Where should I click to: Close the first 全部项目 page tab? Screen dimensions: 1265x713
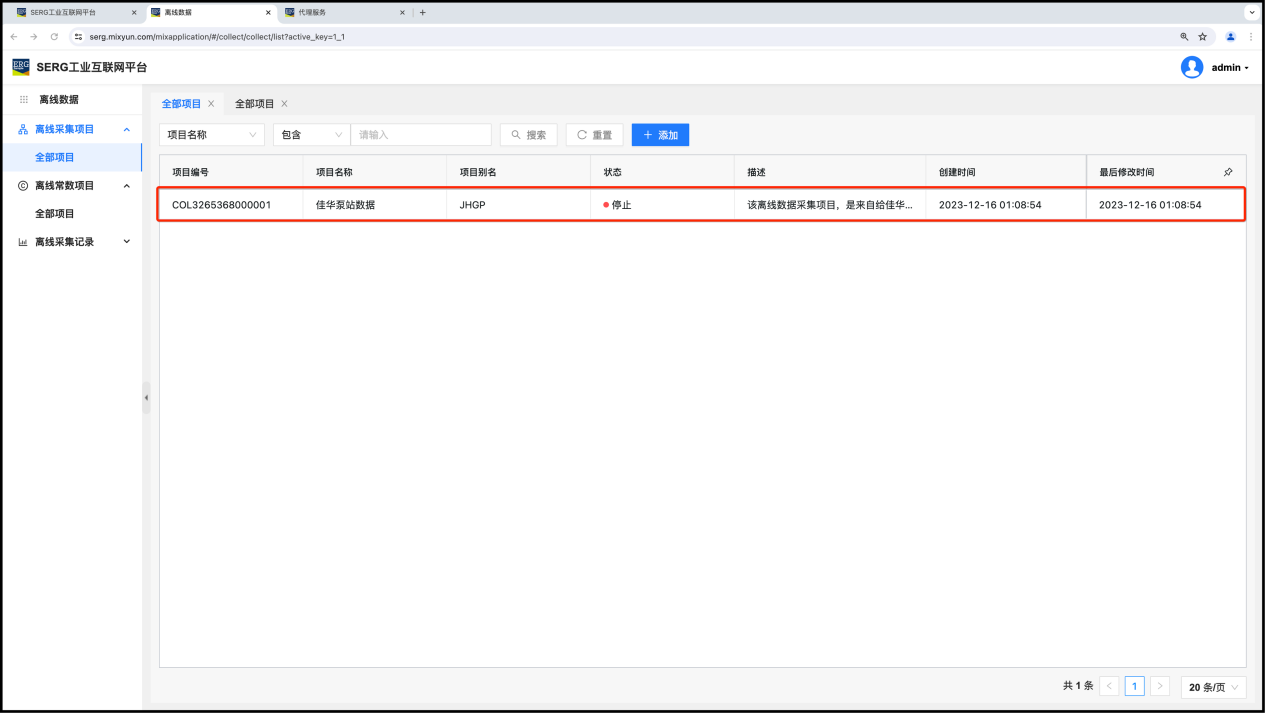211,104
